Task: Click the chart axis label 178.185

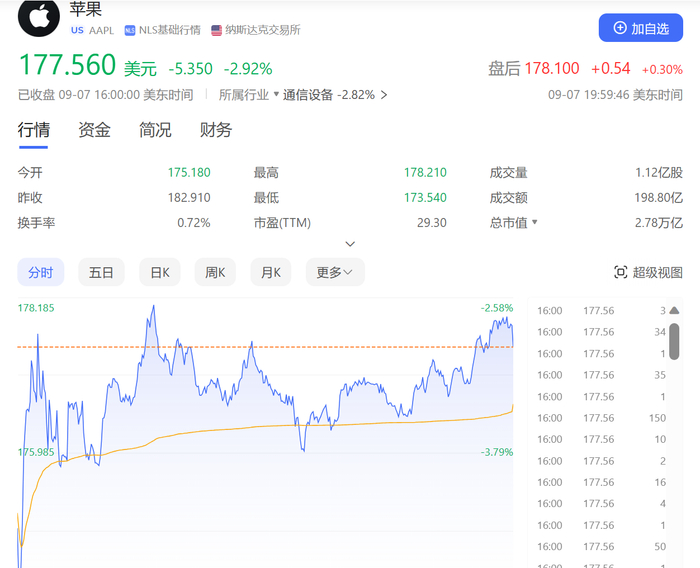Action: coord(36,308)
